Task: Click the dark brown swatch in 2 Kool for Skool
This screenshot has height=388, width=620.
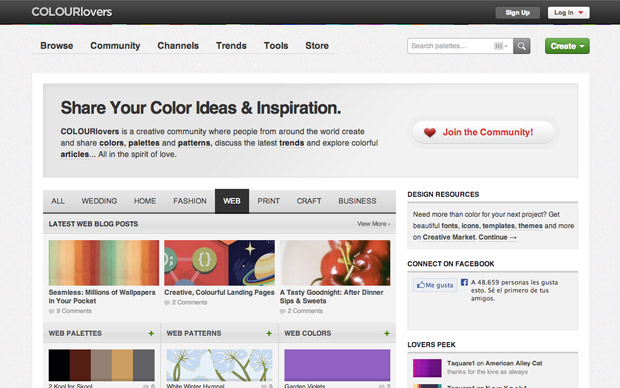Action: click(x=80, y=365)
